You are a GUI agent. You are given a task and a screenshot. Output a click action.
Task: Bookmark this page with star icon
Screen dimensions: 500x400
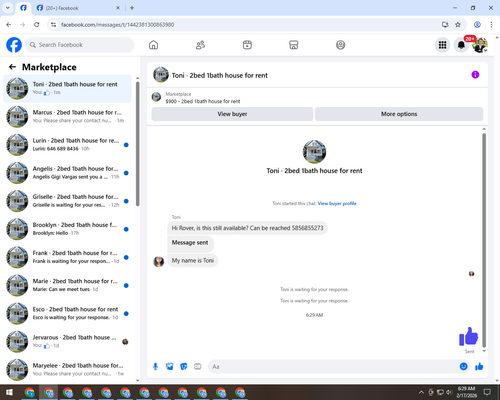458,25
